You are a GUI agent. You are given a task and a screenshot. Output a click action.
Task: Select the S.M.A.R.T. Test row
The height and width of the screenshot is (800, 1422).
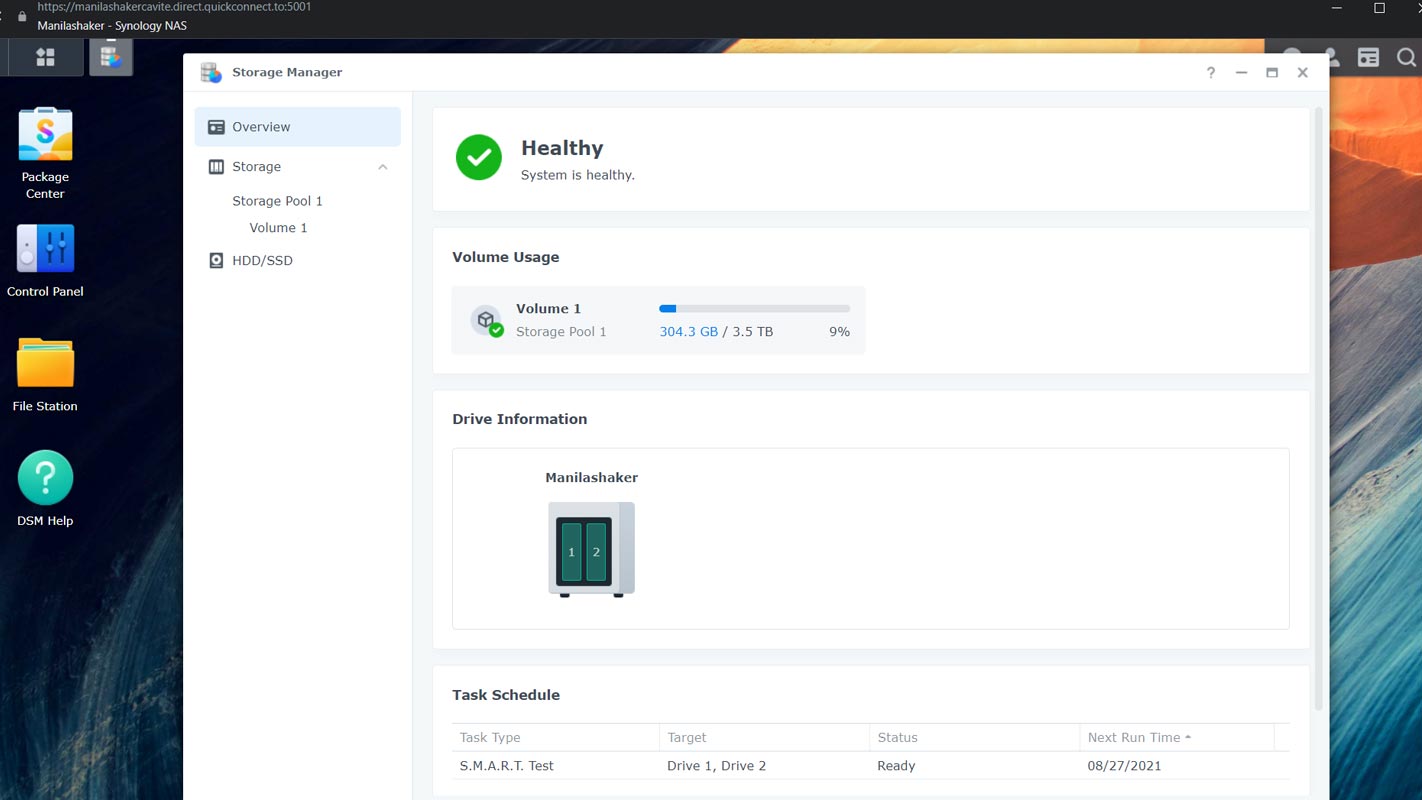(x=871, y=766)
